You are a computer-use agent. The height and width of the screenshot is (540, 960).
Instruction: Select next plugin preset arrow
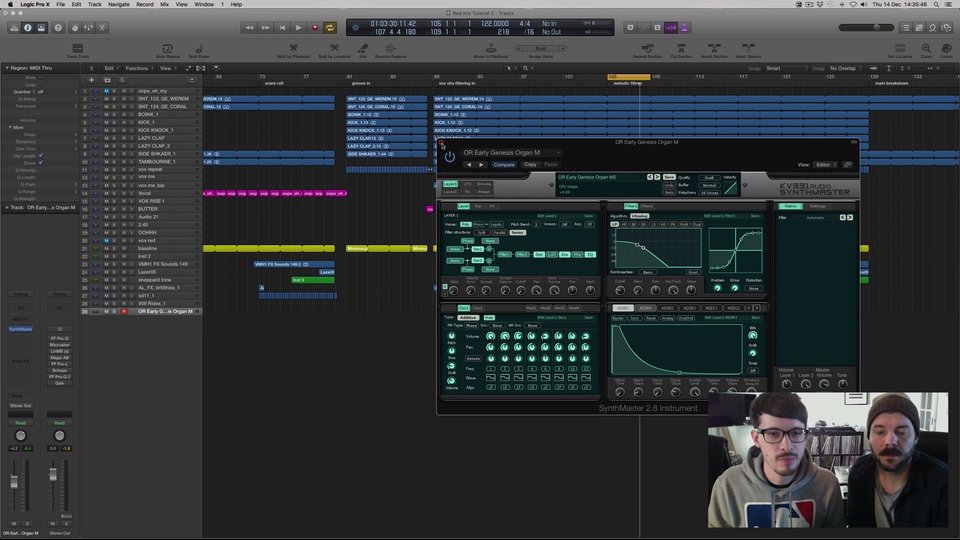pyautogui.click(x=481, y=164)
